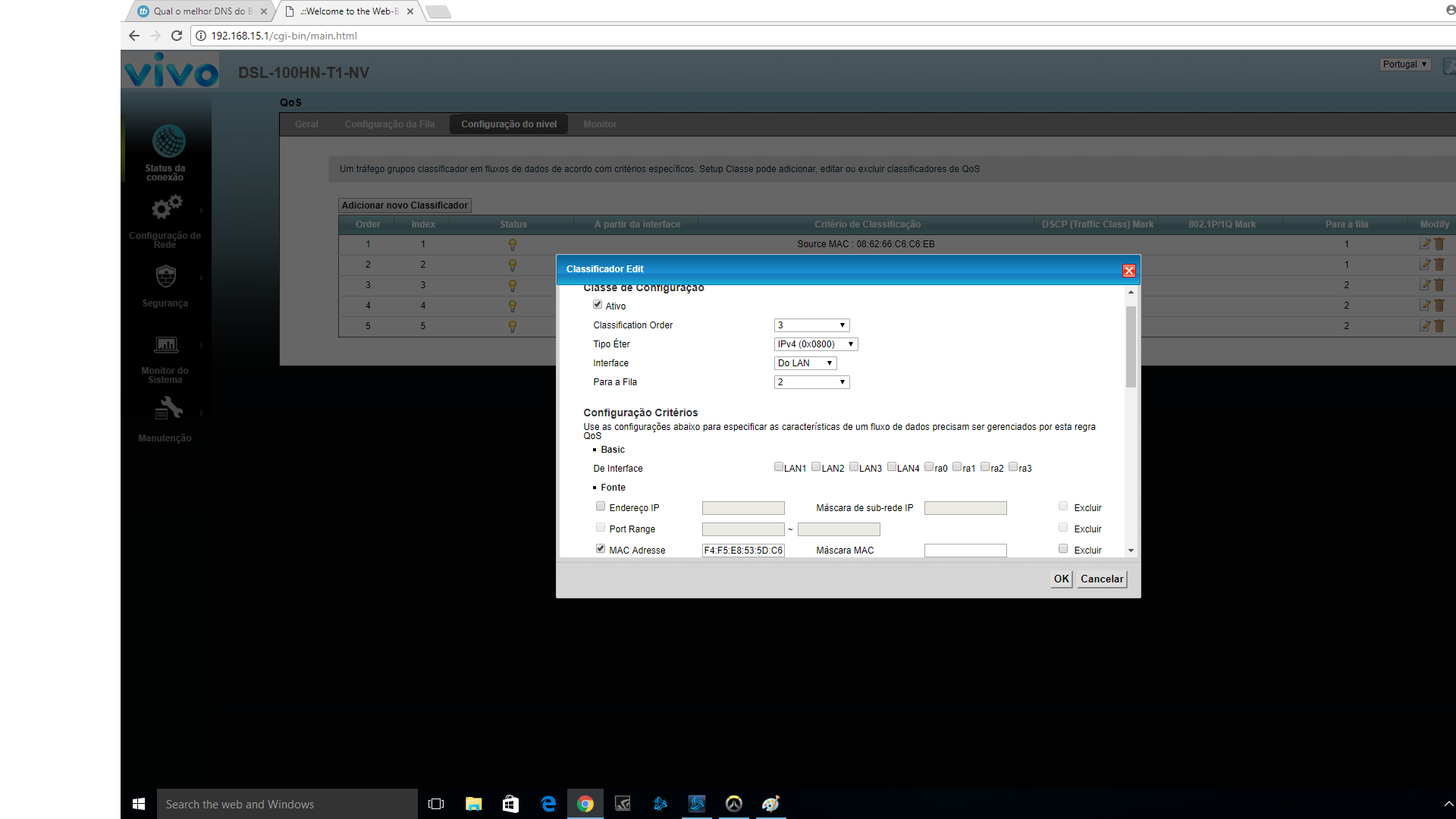
Task: Open Status da conexão globe icon
Action: (x=168, y=141)
